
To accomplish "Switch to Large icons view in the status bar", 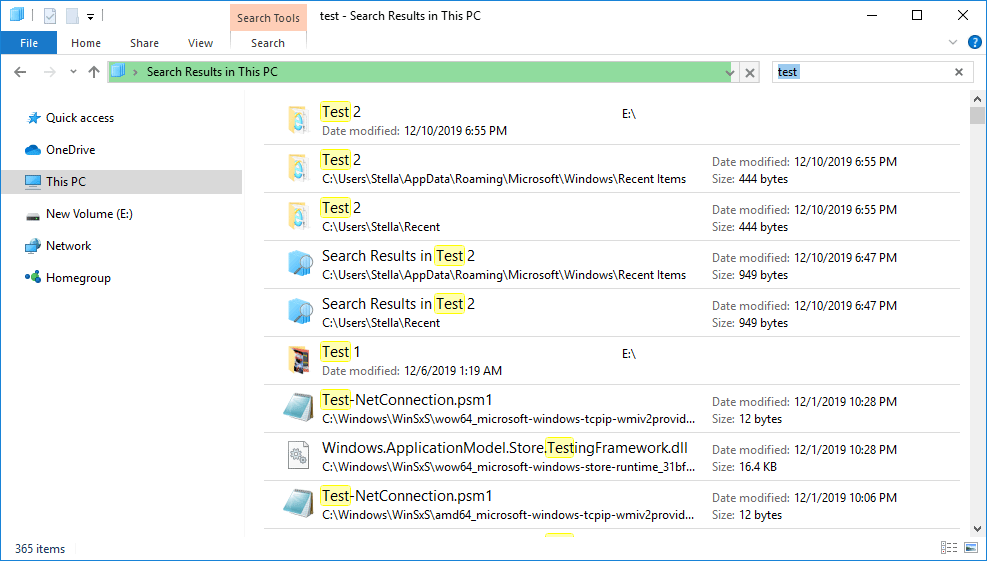I will pos(971,548).
